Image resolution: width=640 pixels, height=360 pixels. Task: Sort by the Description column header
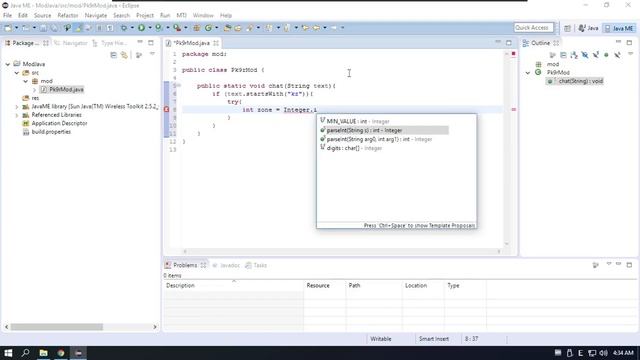(x=233, y=285)
